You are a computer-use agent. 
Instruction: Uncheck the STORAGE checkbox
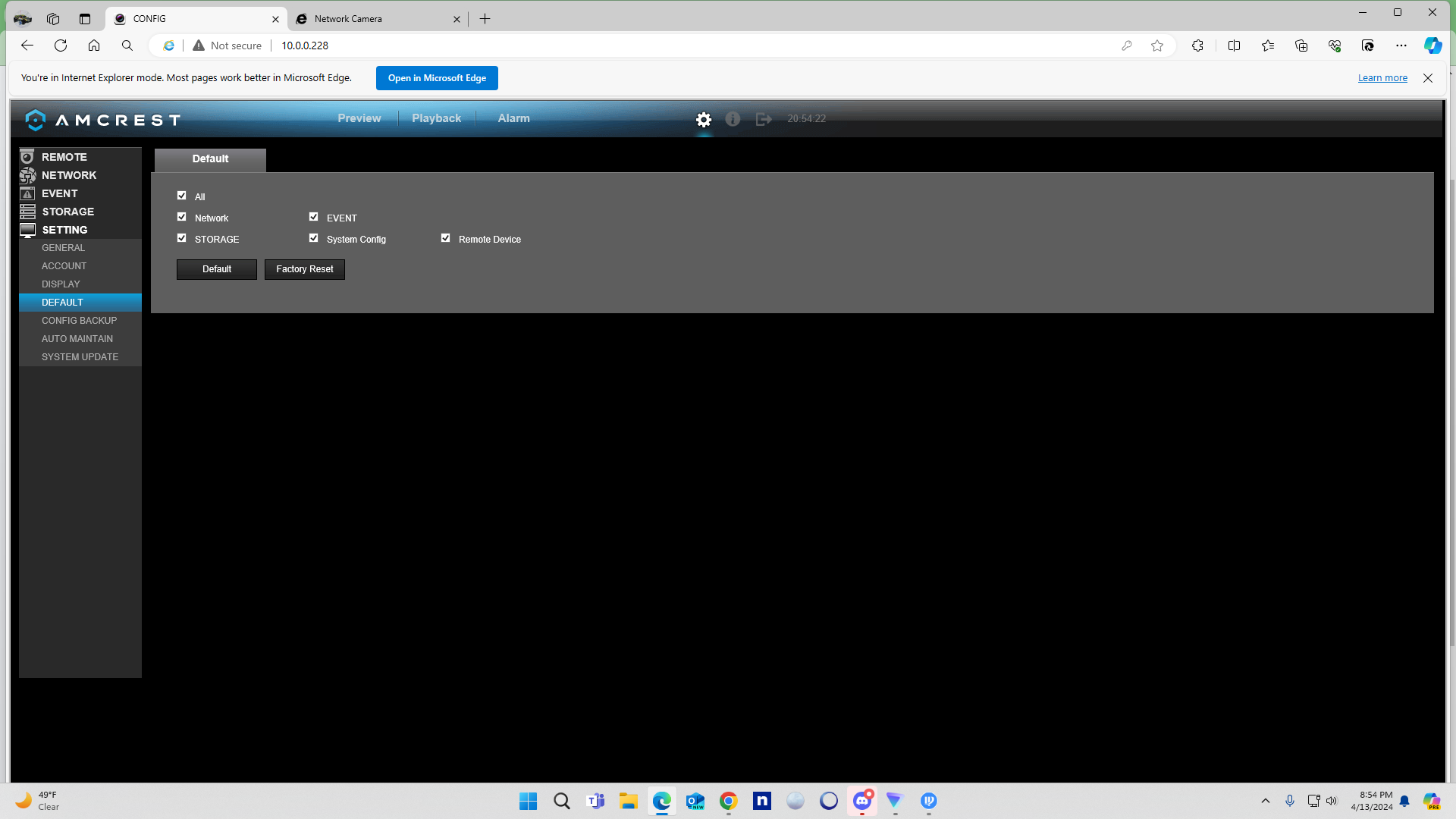(x=182, y=238)
